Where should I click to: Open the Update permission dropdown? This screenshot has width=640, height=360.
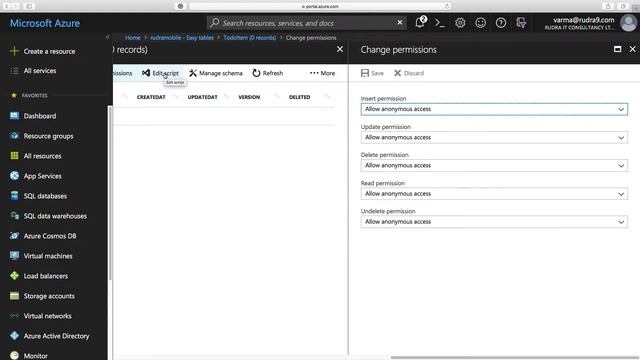click(494, 138)
